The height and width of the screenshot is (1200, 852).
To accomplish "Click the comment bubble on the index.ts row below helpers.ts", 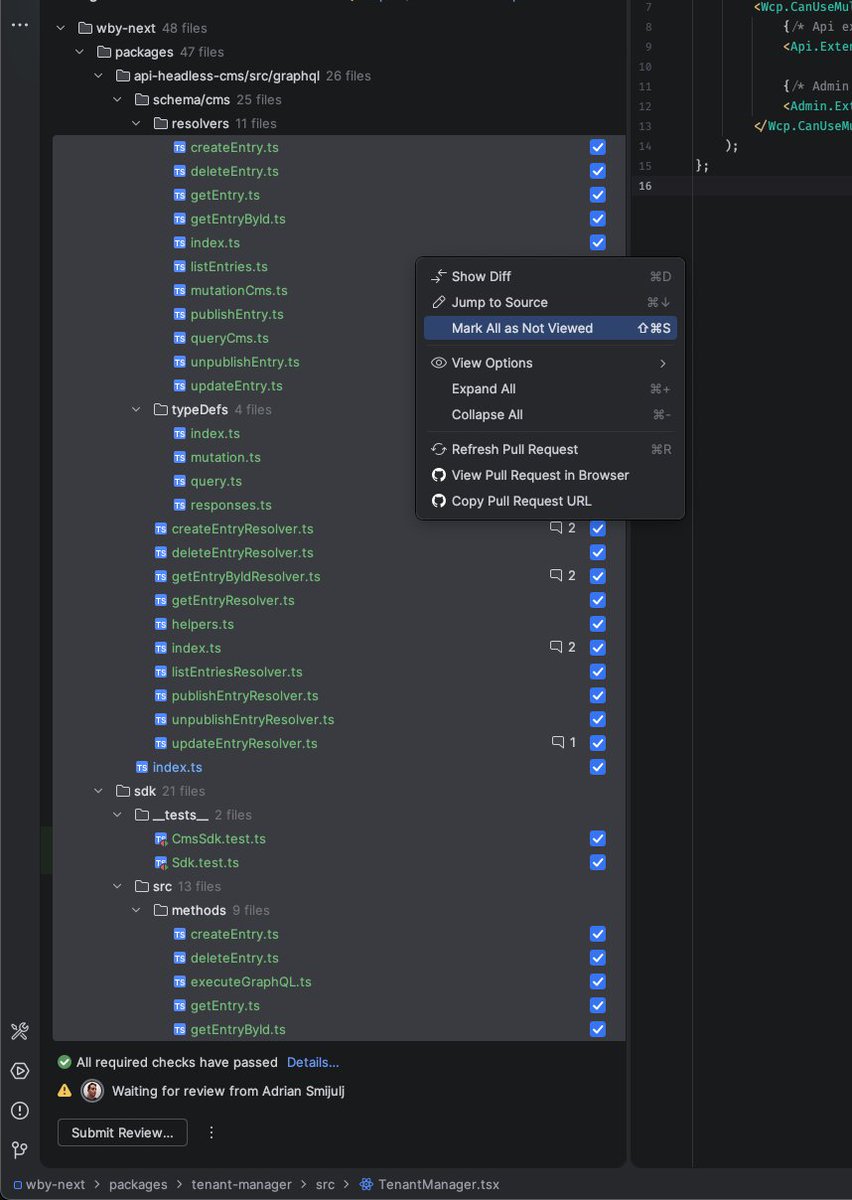I will point(556,648).
